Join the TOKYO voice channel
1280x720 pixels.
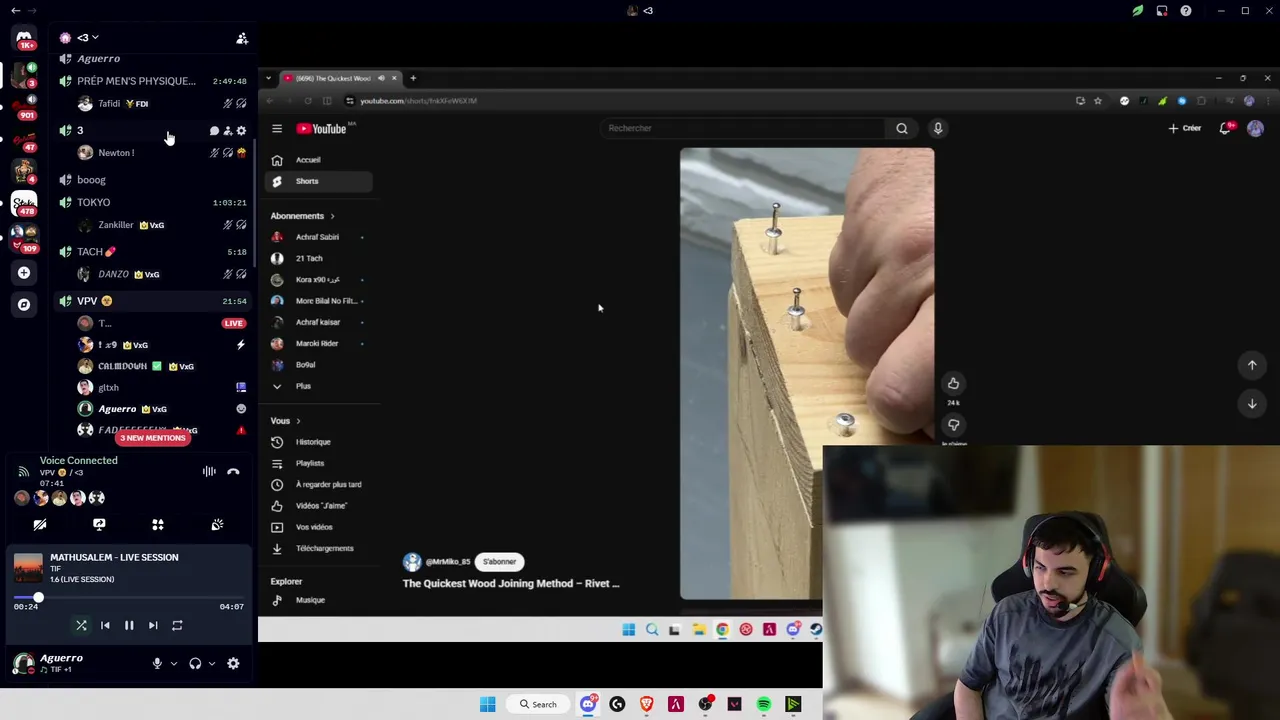pos(153,202)
